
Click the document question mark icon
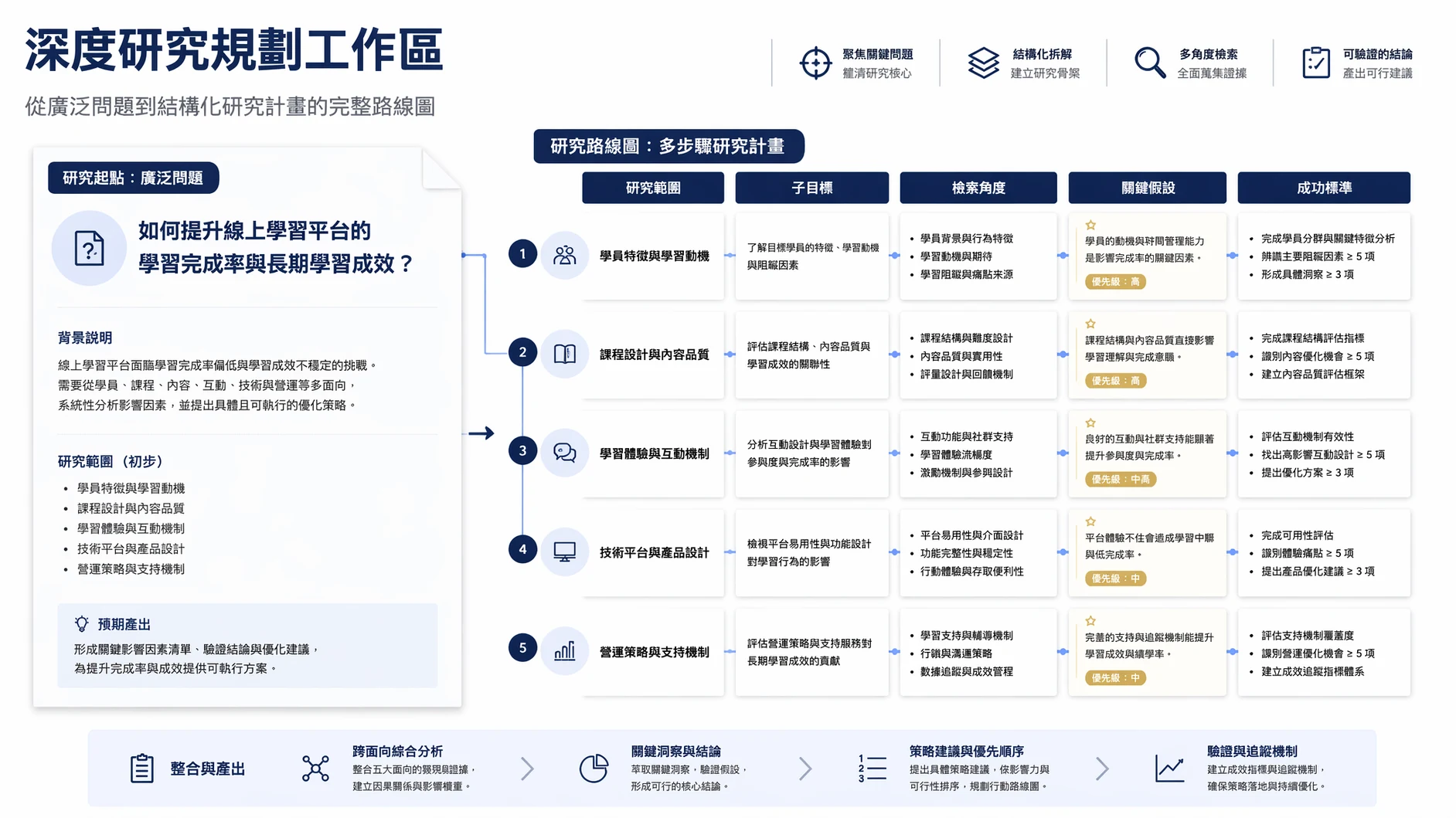click(89, 248)
